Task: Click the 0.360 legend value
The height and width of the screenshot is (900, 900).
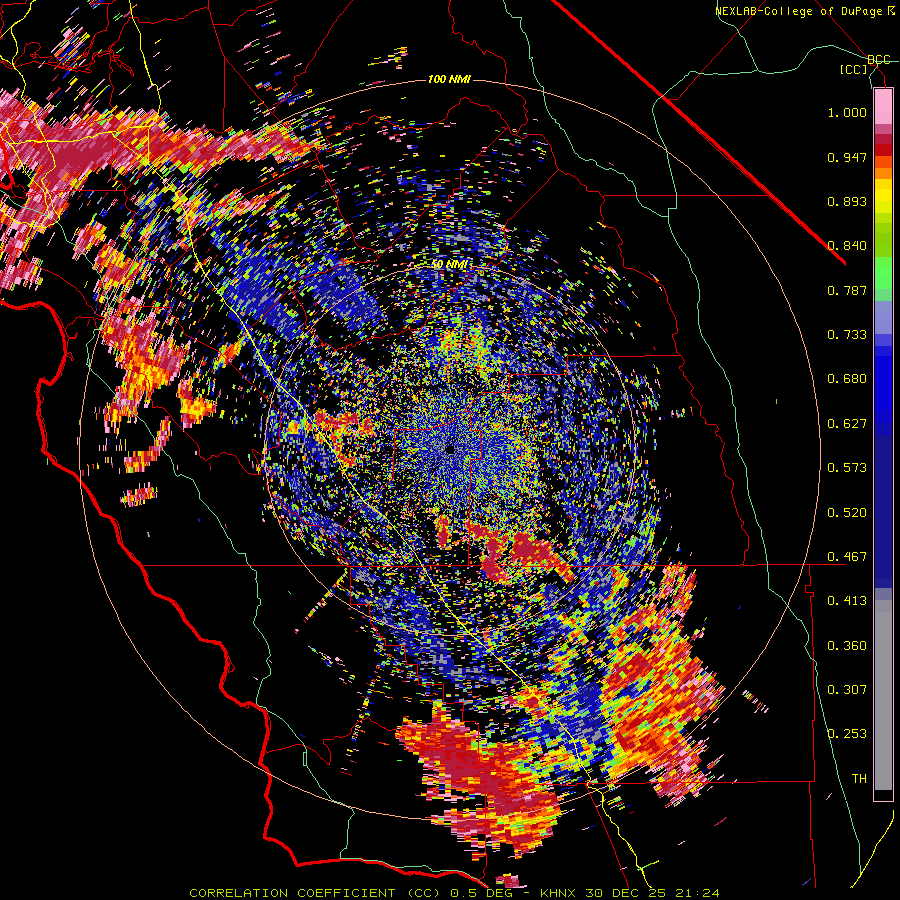Action: click(847, 646)
